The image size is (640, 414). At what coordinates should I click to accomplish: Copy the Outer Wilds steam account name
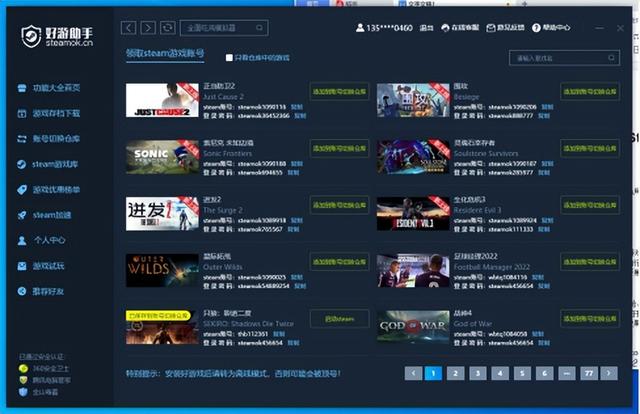[x=297, y=277]
